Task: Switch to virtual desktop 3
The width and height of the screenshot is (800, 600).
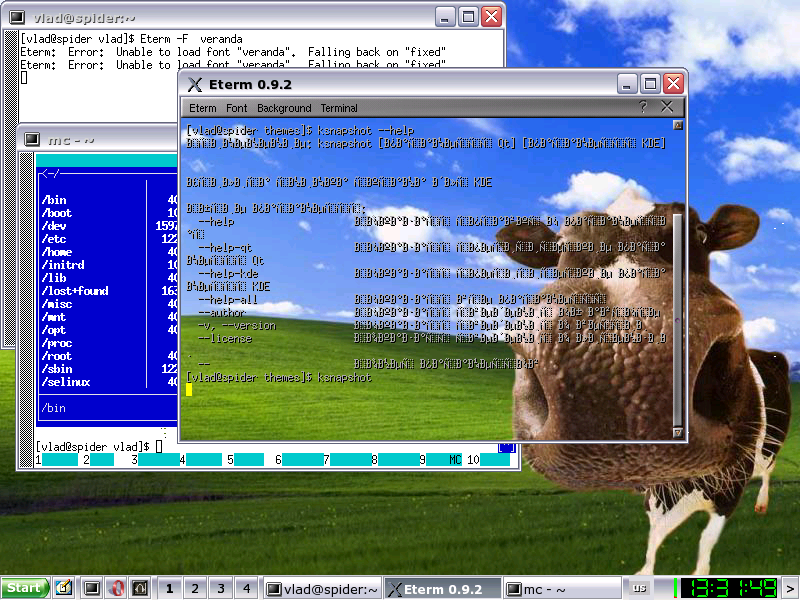Action: tap(220, 588)
